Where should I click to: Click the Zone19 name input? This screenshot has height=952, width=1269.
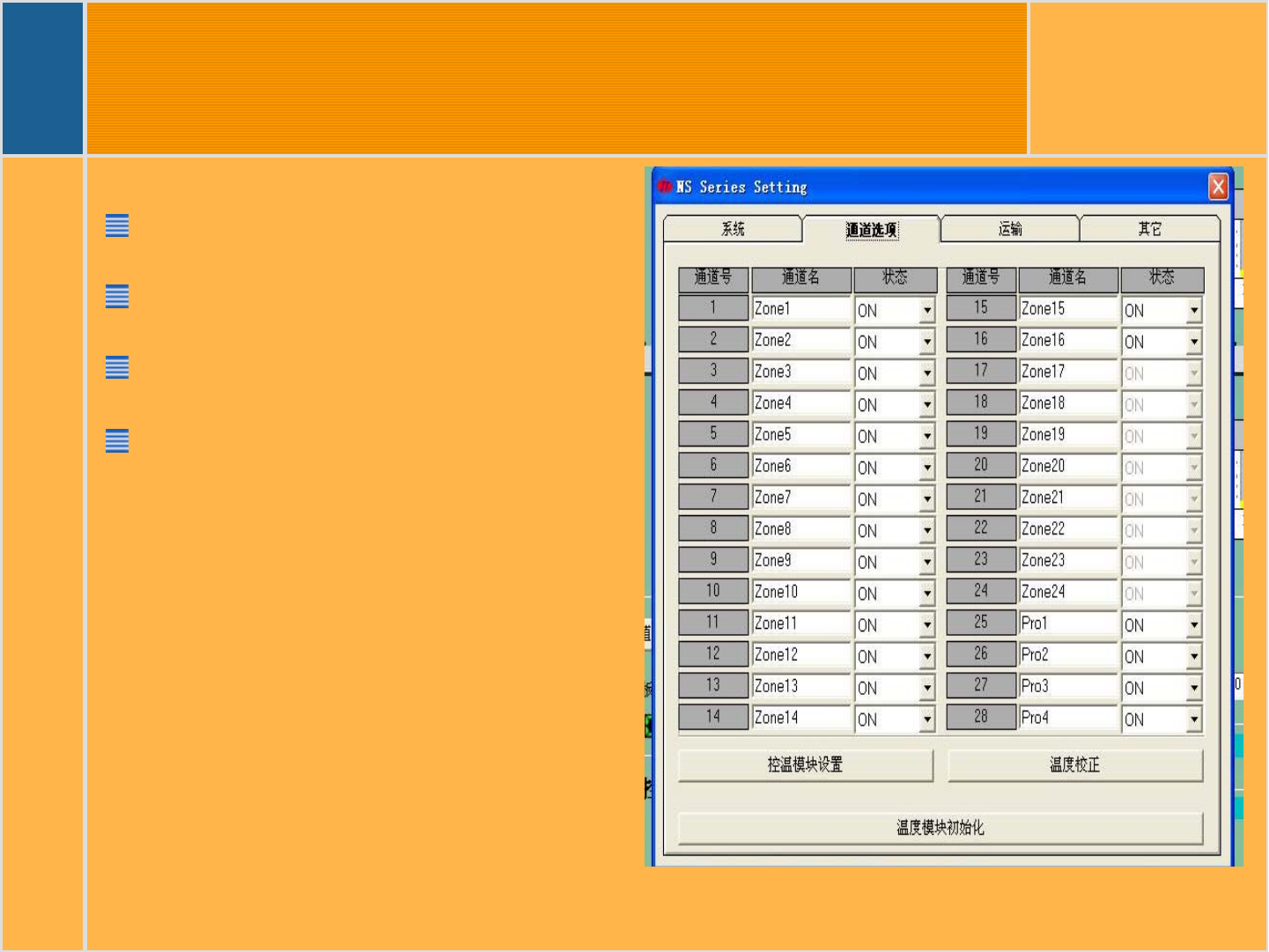[x=1068, y=434]
